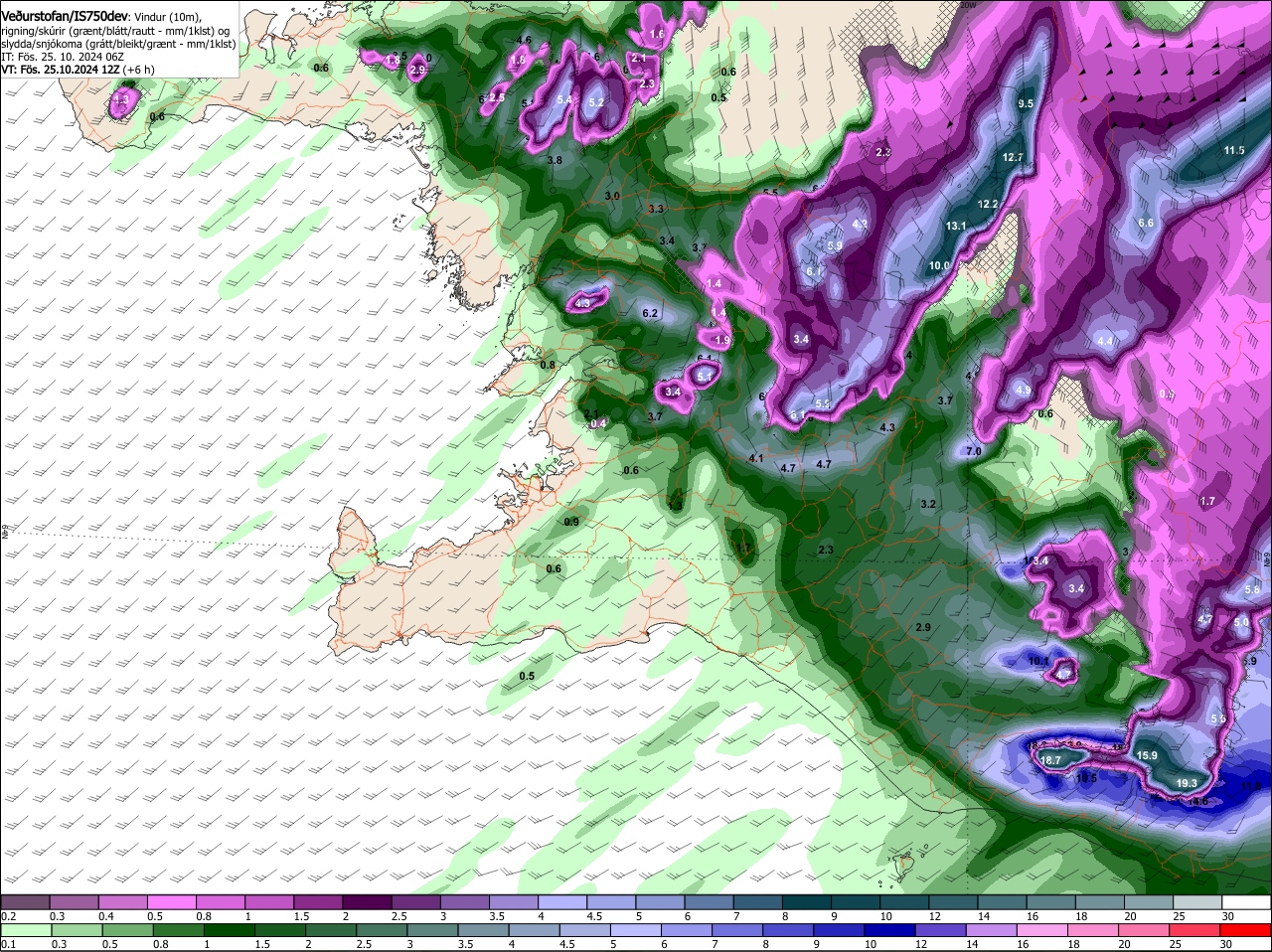This screenshot has width=1272, height=952.
Task: Click the navy blue rain scale swatch labeled 10
Action: 891,930
